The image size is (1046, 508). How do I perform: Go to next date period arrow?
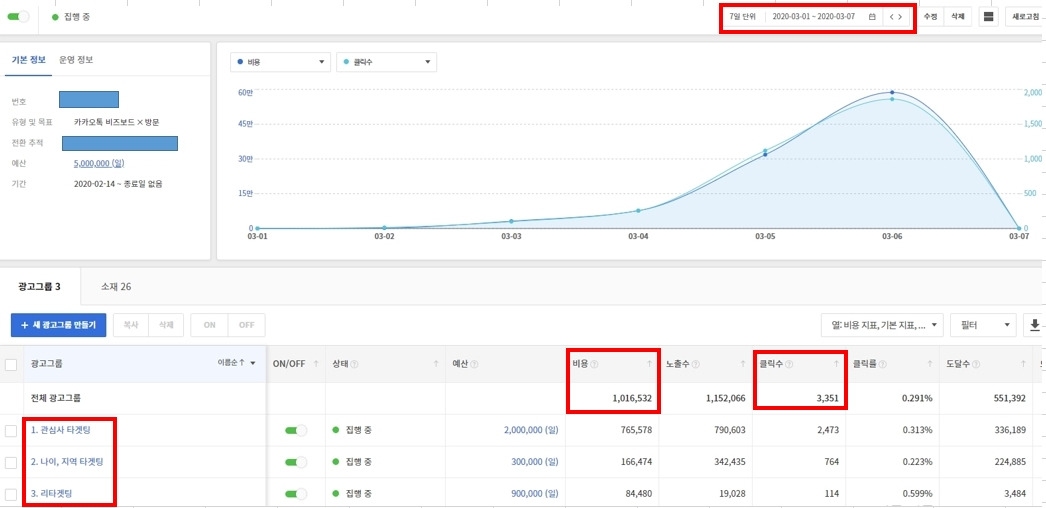click(x=901, y=17)
